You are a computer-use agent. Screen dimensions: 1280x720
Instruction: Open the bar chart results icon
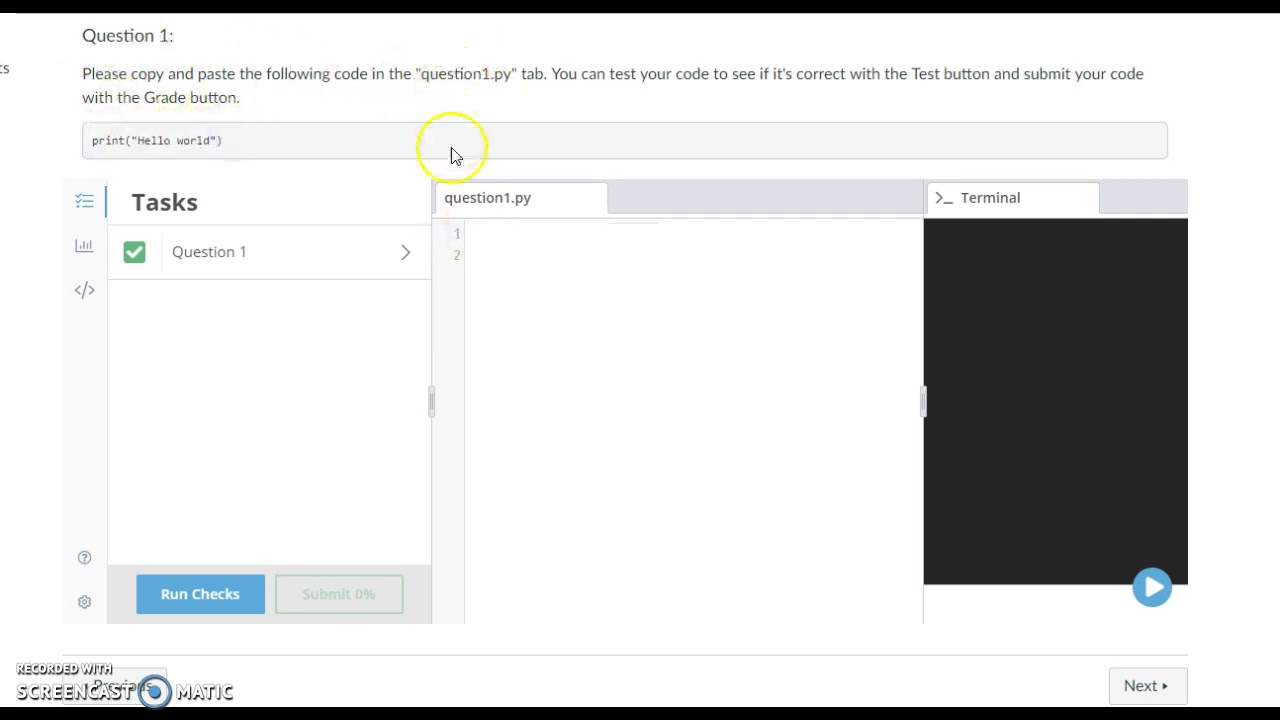[x=84, y=245]
